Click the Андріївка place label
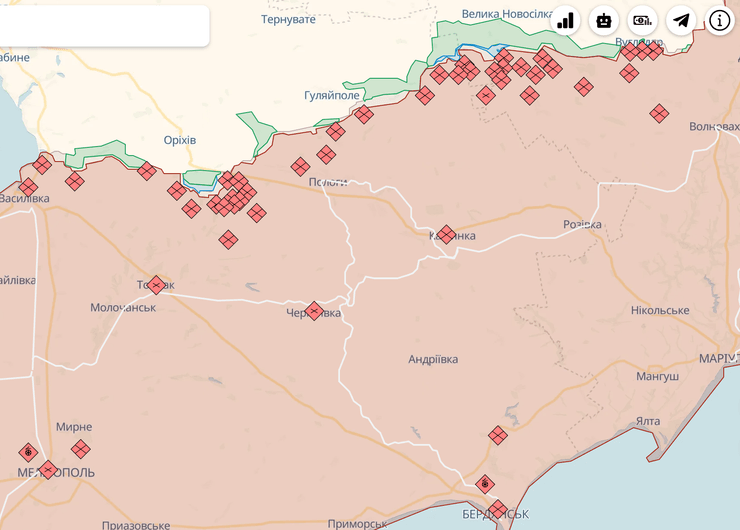The width and height of the screenshot is (740, 530). 433,359
